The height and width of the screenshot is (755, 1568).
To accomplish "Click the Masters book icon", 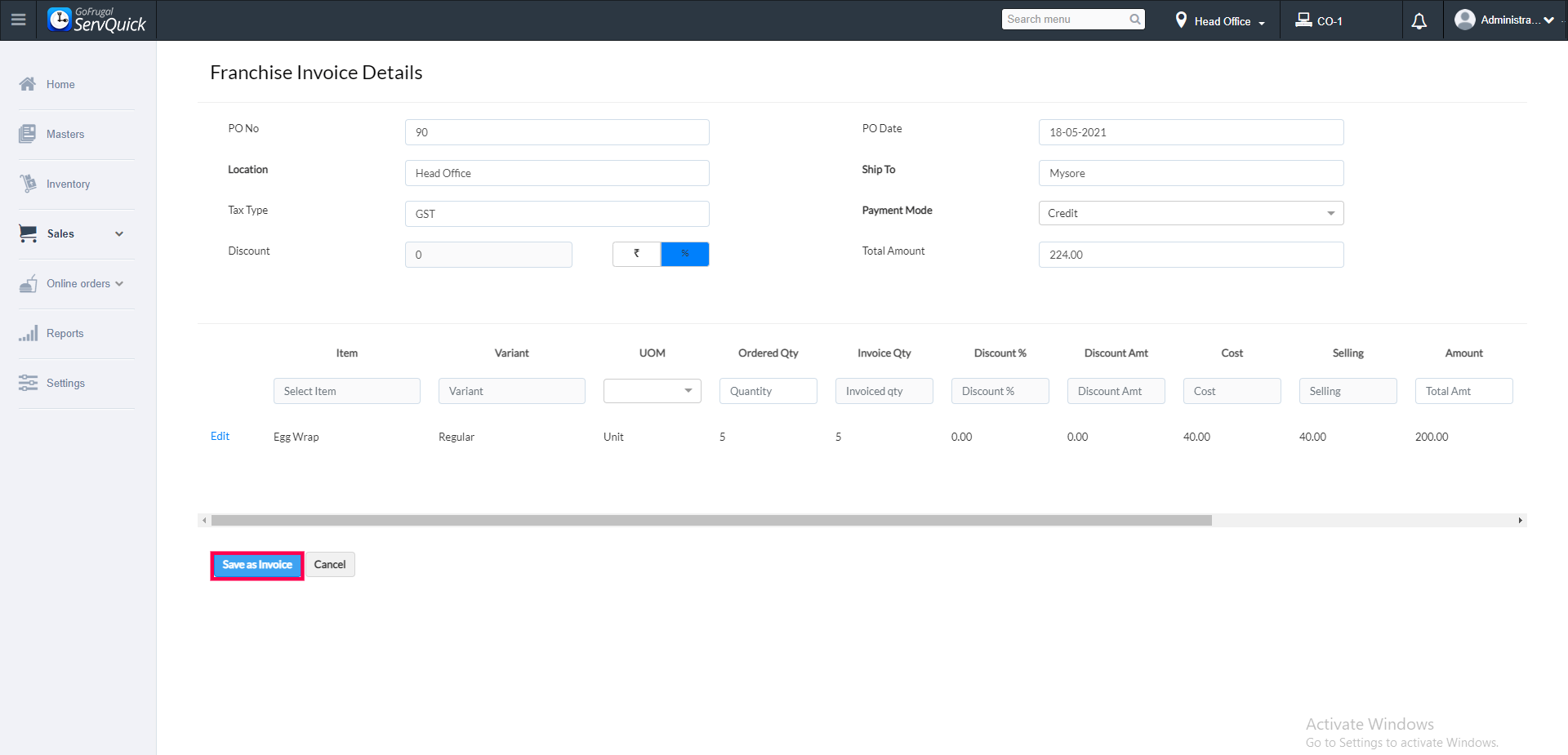I will click(x=28, y=134).
